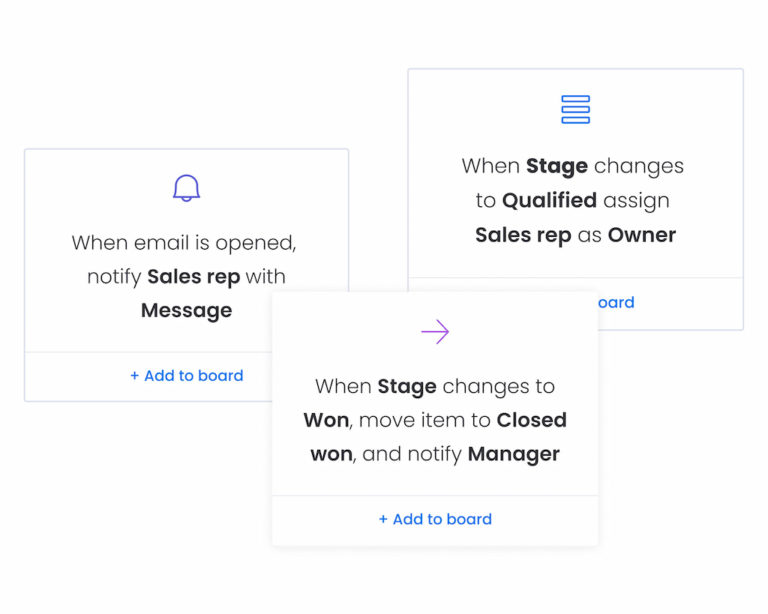This screenshot has height=614, width=768.
Task: Select bold Stage in Qualified card
Action: click(557, 166)
